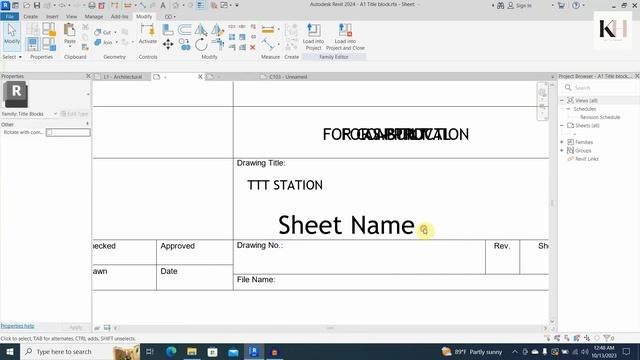640x360 pixels.
Task: Toggle the Rotate with component checkbox
Action: coord(49,132)
